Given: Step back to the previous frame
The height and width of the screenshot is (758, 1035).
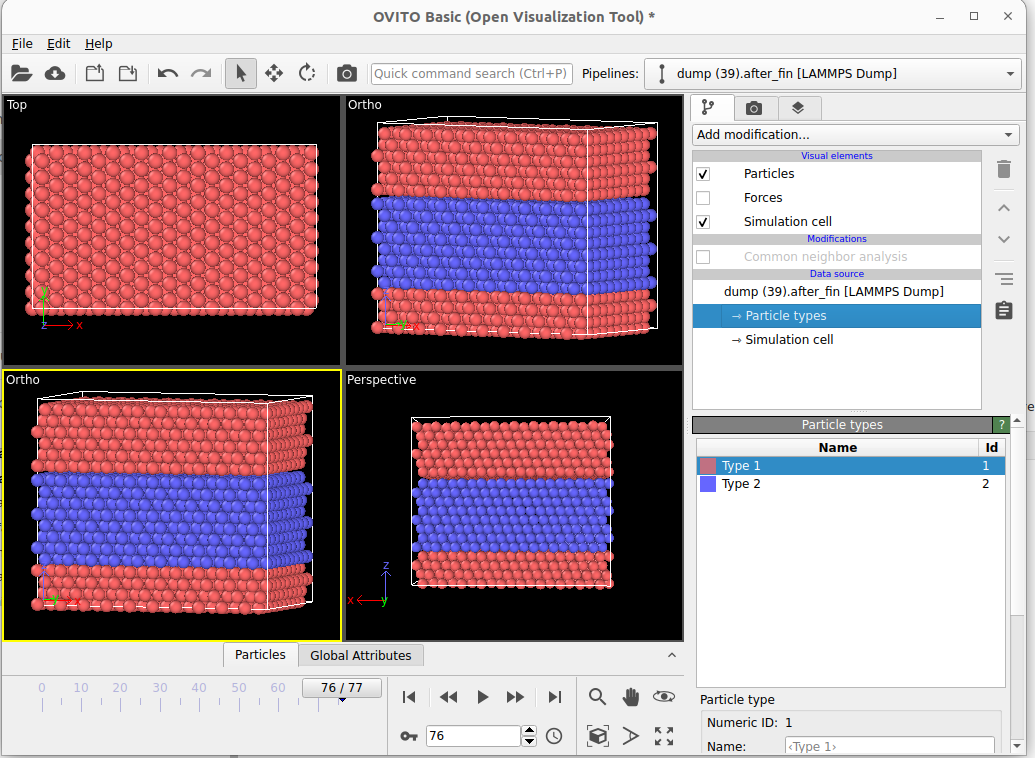Looking at the screenshot, I should [x=448, y=697].
